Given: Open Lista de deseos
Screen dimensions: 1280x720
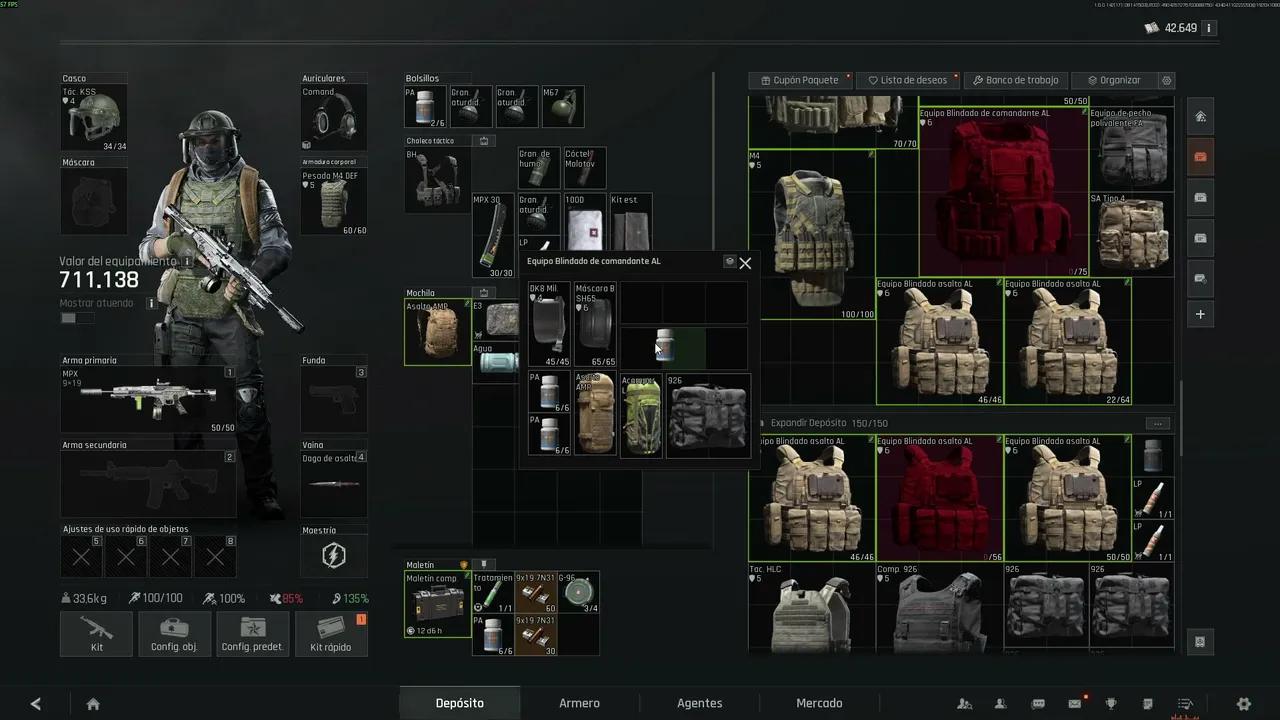Looking at the screenshot, I should coord(908,80).
